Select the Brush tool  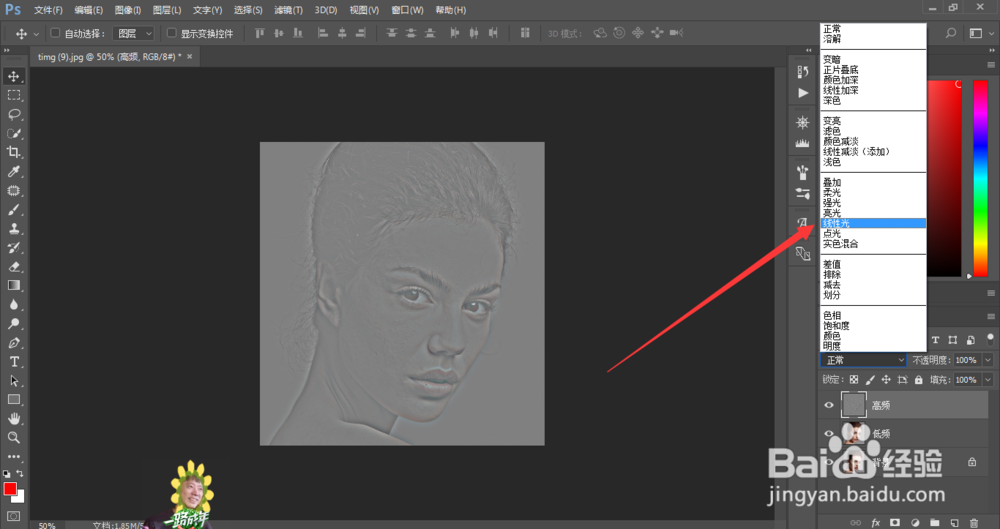pos(13,210)
